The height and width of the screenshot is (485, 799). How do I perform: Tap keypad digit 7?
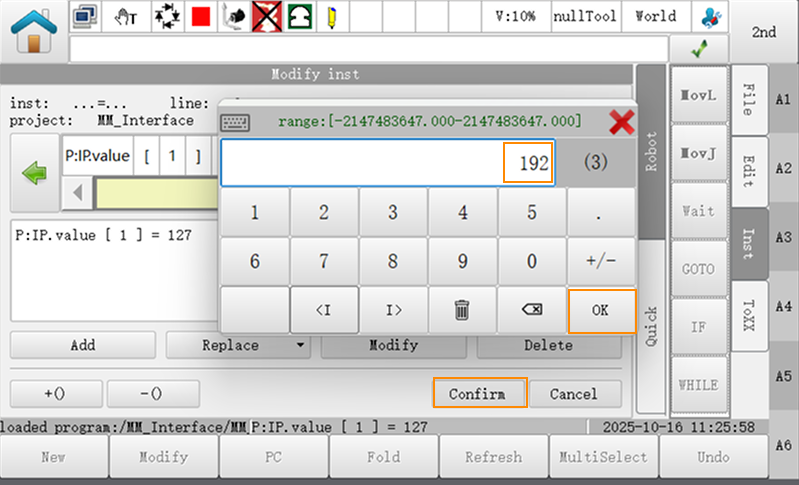pos(324,261)
